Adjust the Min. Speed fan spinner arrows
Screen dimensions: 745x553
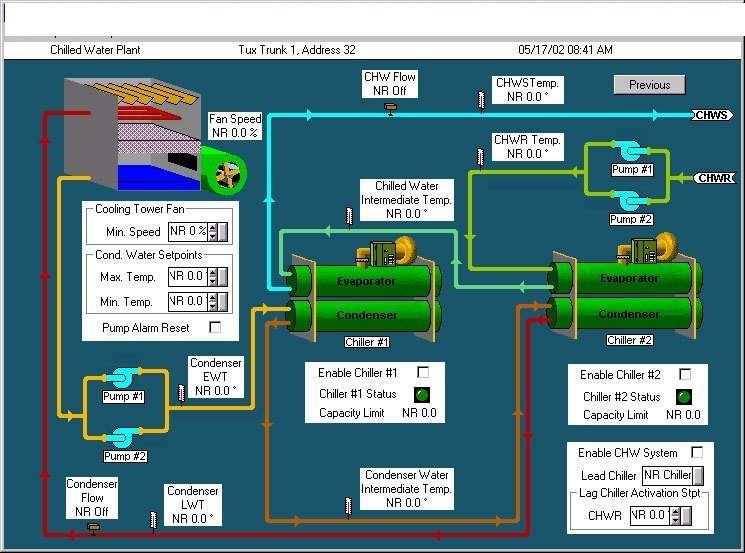click(213, 232)
